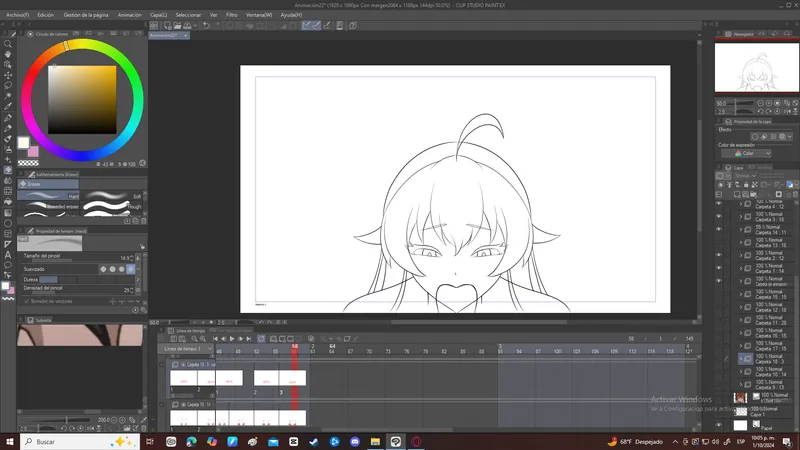800x450 pixels.
Task: Click Play in the timeline
Action: coord(232,339)
